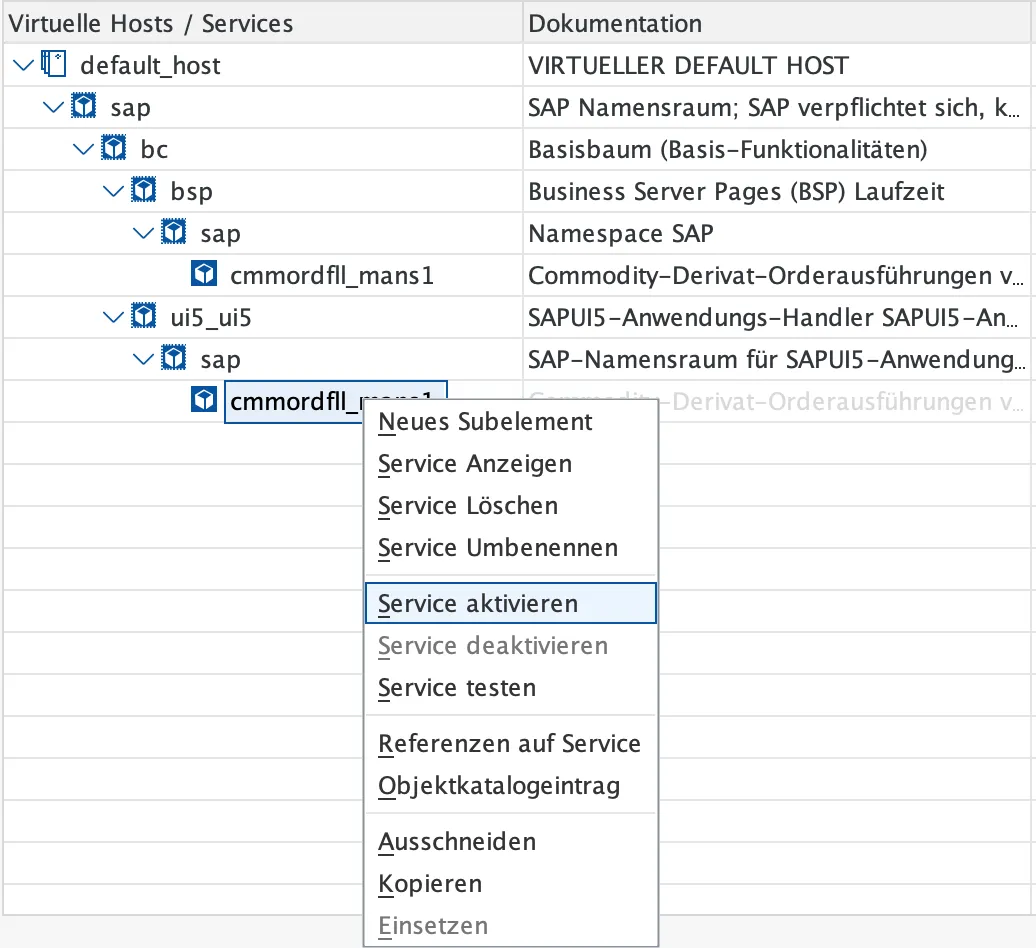Screen dimensions: 1036x948
Task: Click Kopieren in the context menu
Action: (x=430, y=884)
